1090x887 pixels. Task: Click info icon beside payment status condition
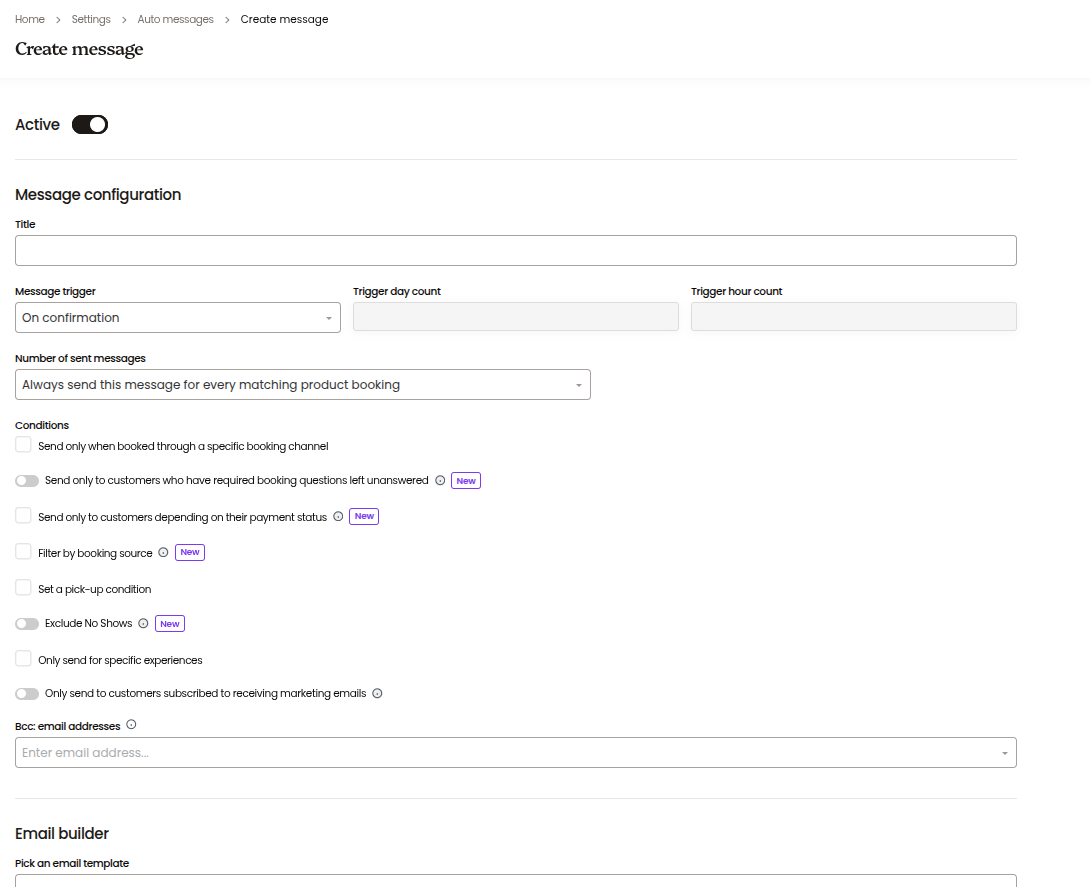[338, 516]
